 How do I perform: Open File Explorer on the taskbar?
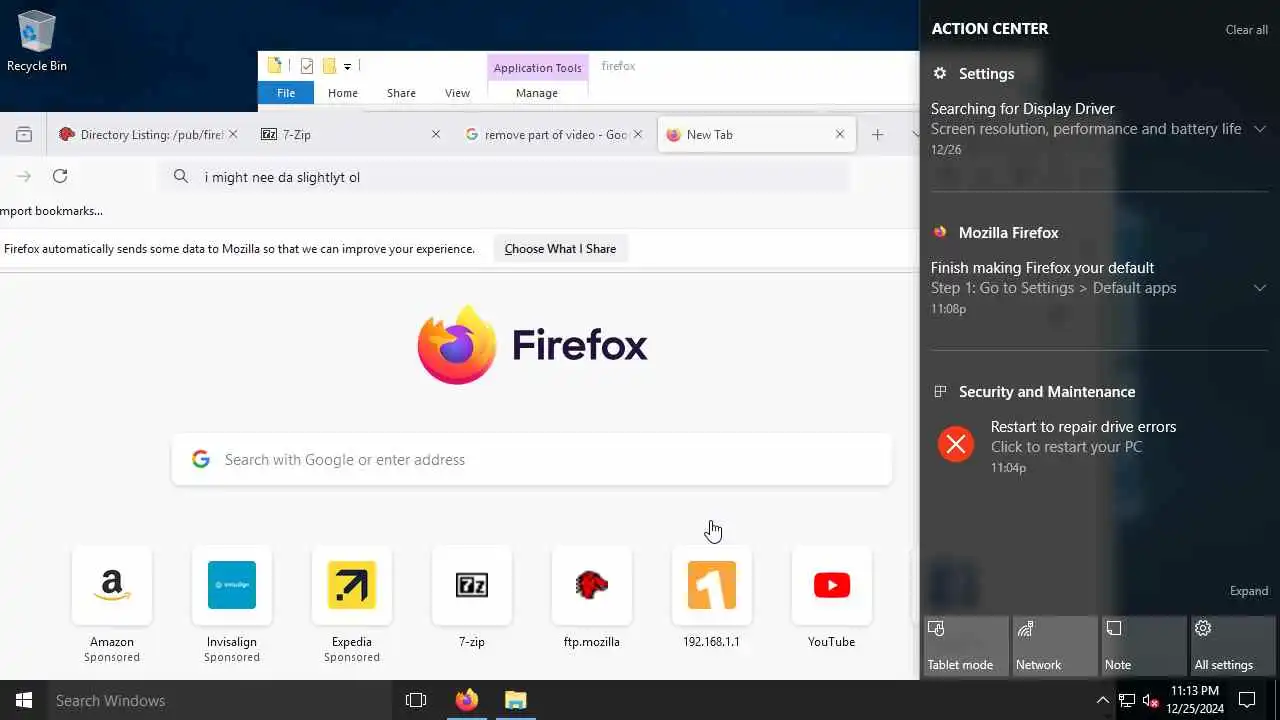(515, 700)
